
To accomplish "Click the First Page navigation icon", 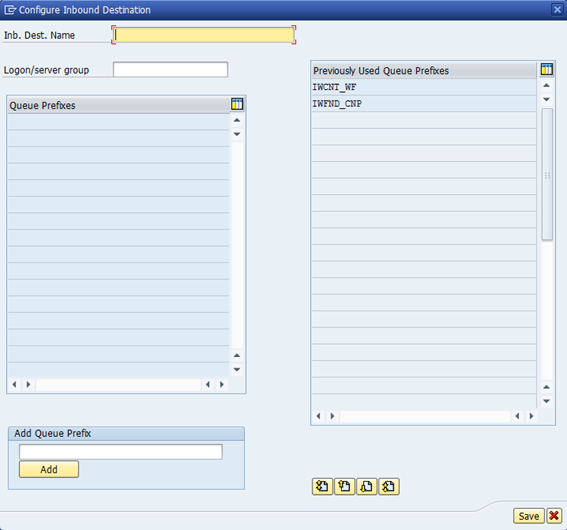I will [x=322, y=487].
